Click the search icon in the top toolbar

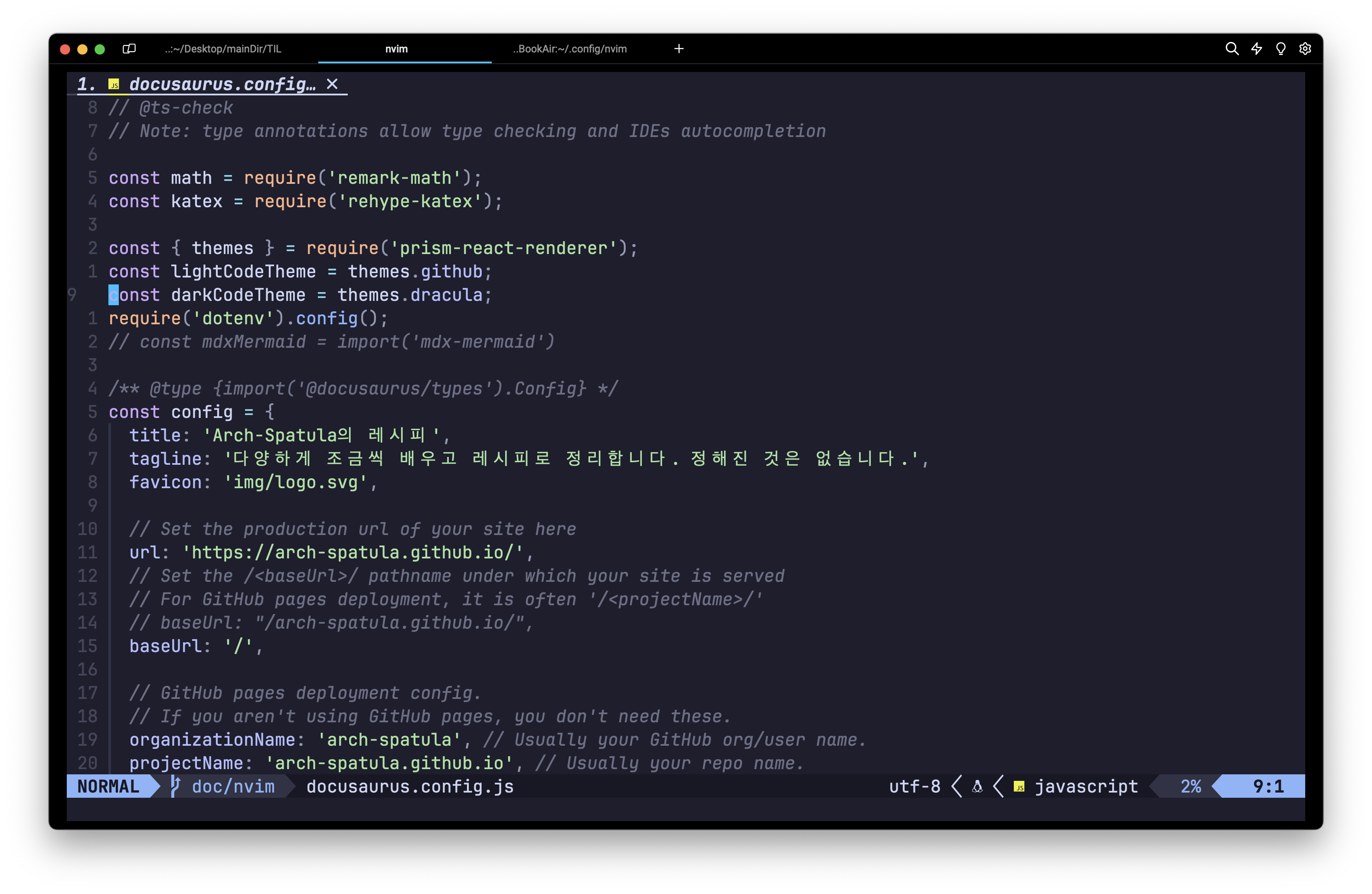1232,49
